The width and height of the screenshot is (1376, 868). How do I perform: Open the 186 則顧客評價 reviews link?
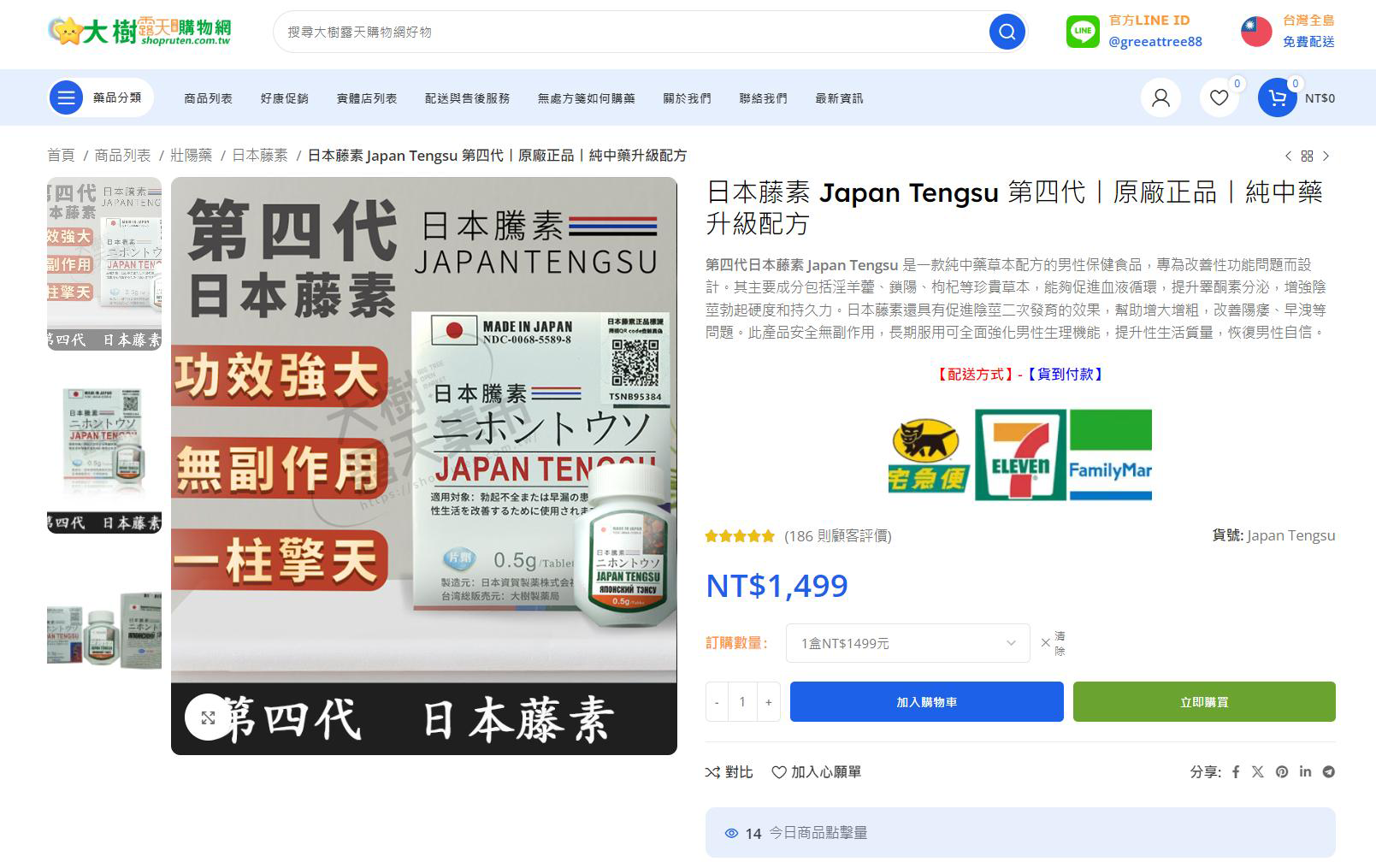click(x=838, y=536)
